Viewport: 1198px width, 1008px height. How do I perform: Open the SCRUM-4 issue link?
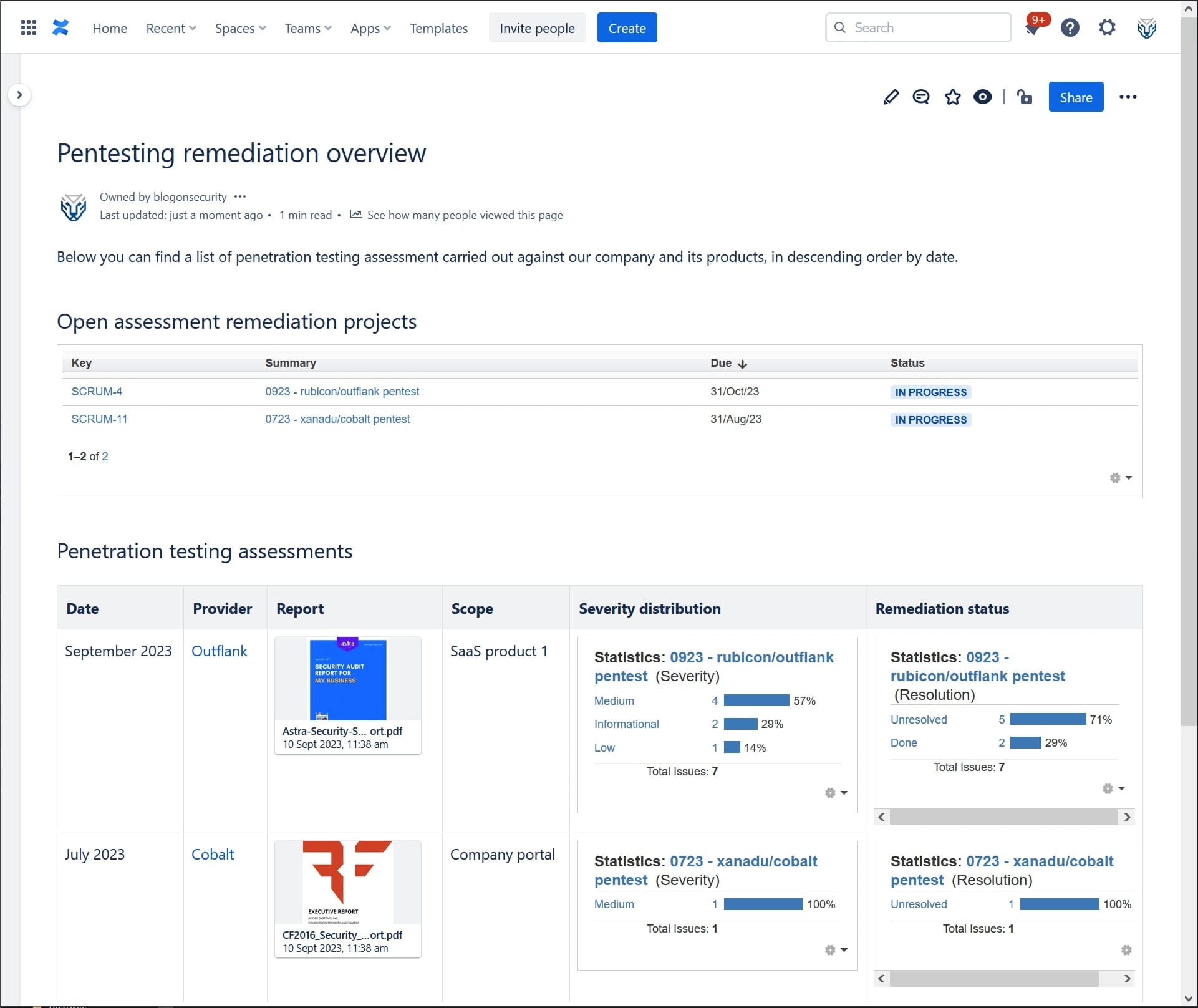click(97, 392)
